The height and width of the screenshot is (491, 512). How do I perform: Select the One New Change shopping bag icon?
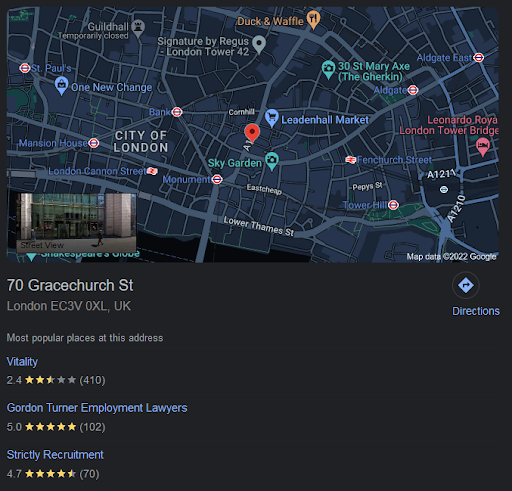61,85
